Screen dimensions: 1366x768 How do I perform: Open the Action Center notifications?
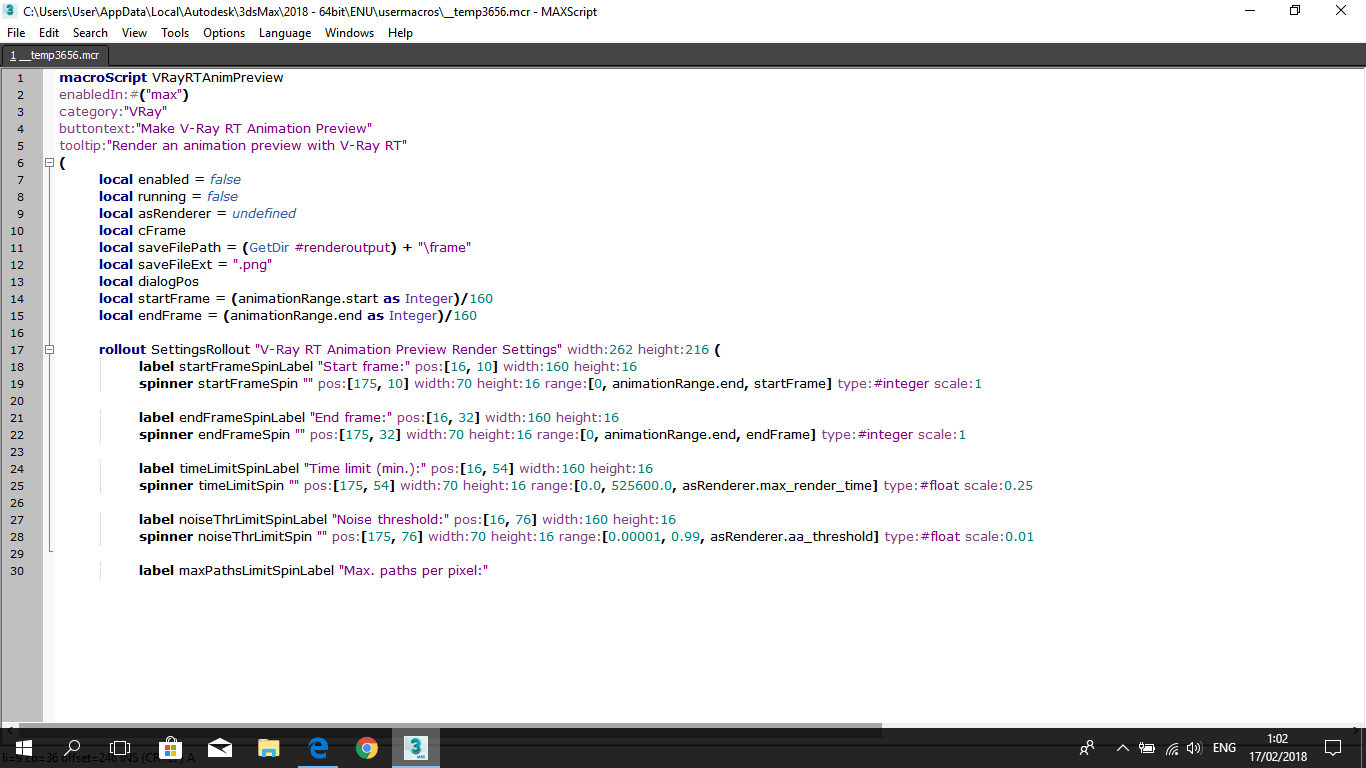(1333, 748)
